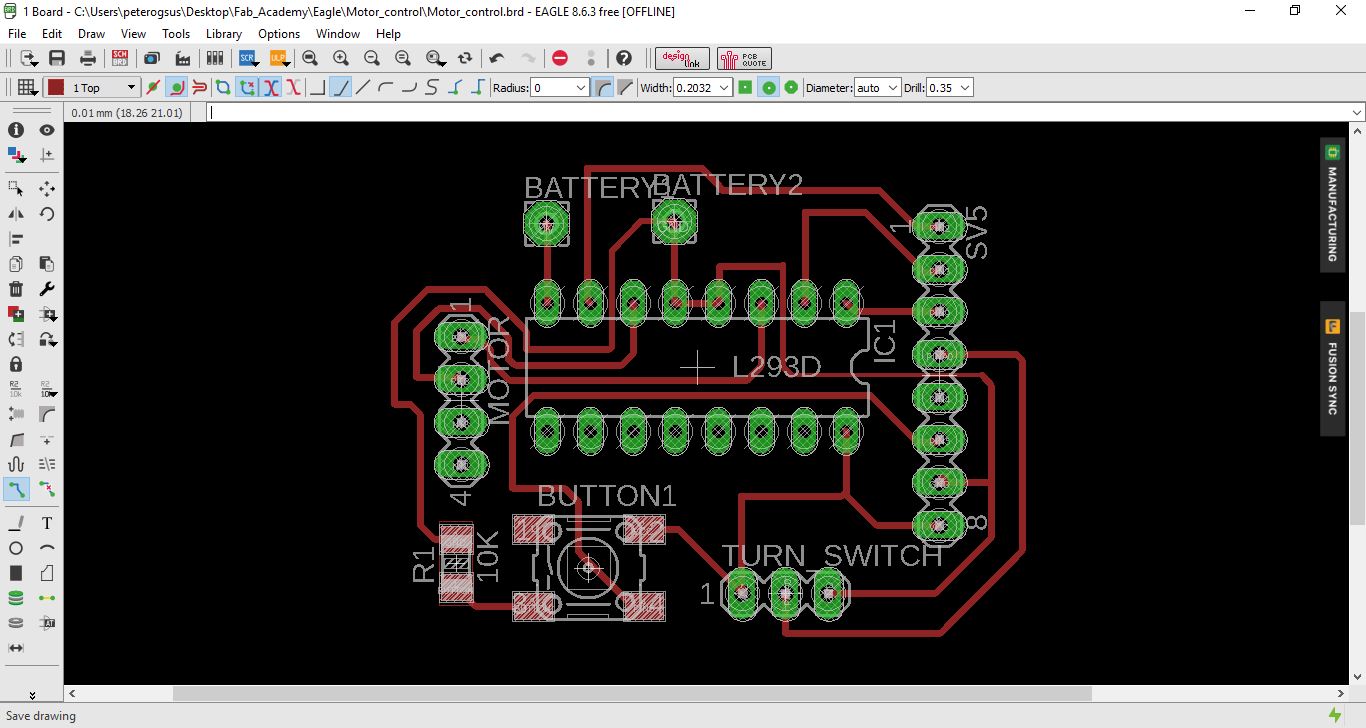Choose the square via shape

[745, 87]
